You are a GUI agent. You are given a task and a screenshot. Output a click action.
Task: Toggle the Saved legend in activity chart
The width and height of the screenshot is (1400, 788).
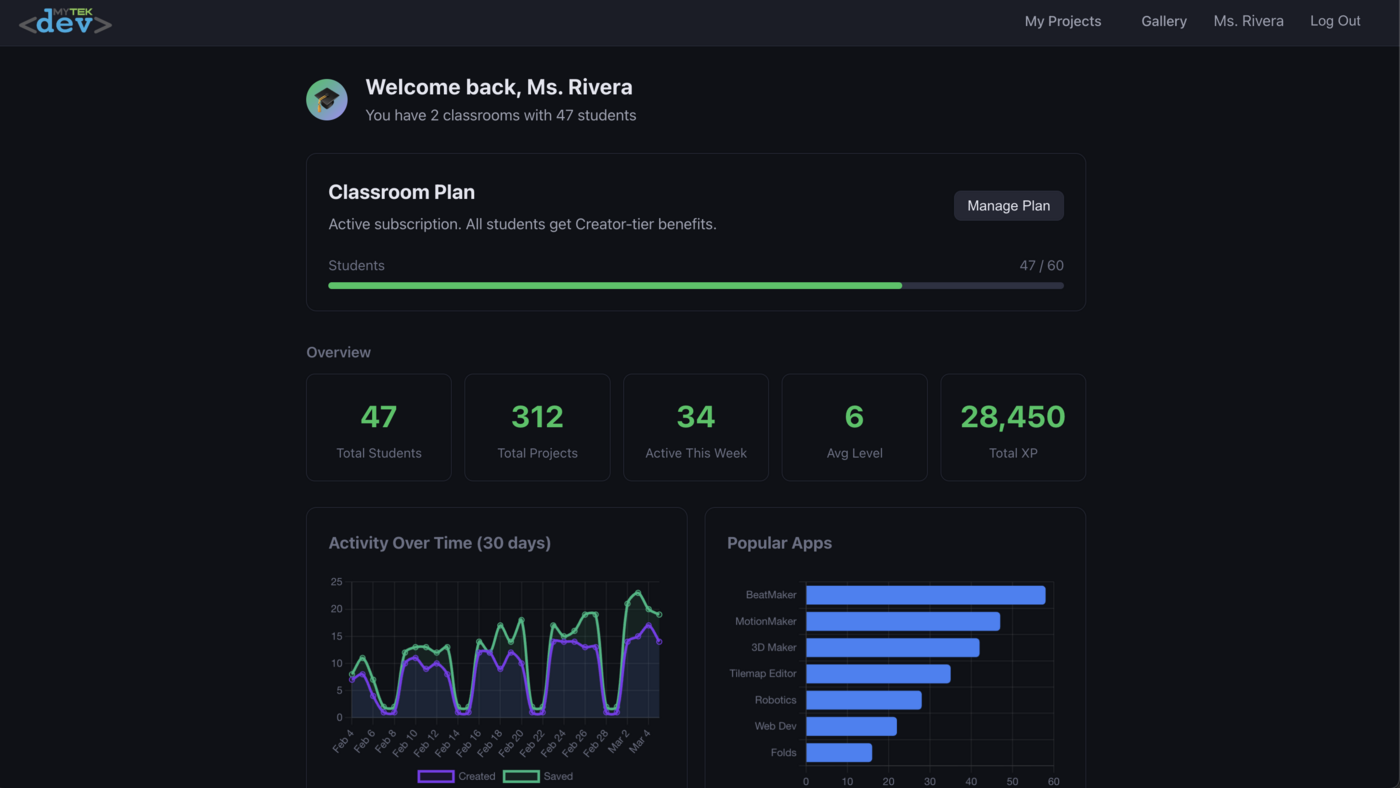[x=540, y=776]
